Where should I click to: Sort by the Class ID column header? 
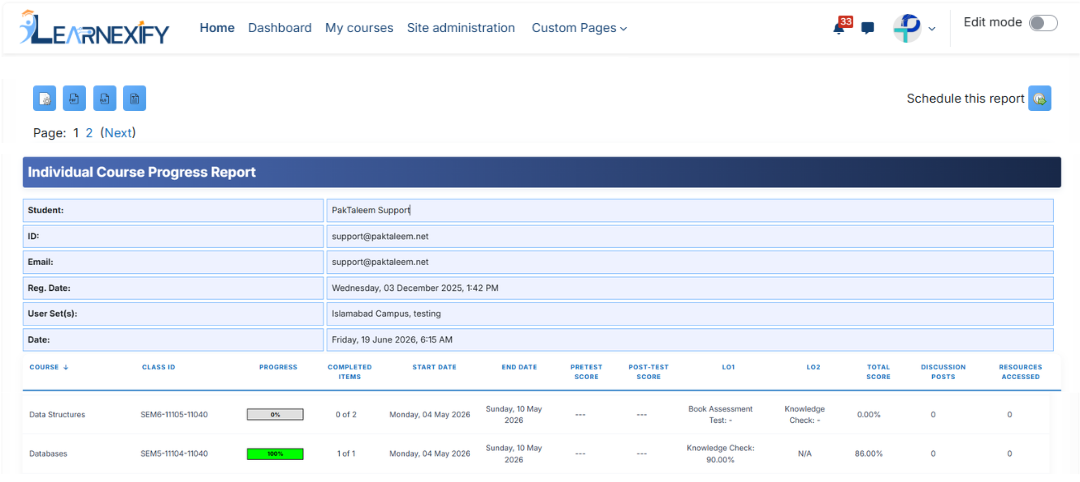click(158, 367)
